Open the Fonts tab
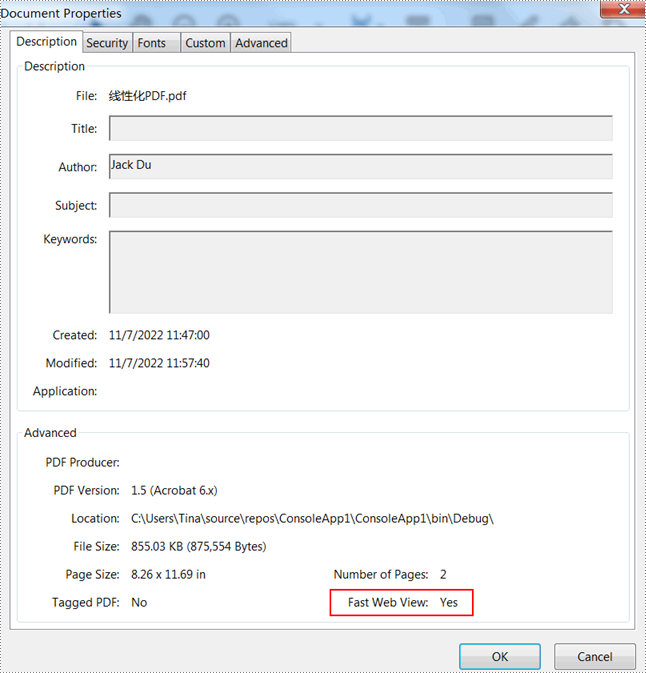Viewport: 646px width, 673px height. pos(156,43)
